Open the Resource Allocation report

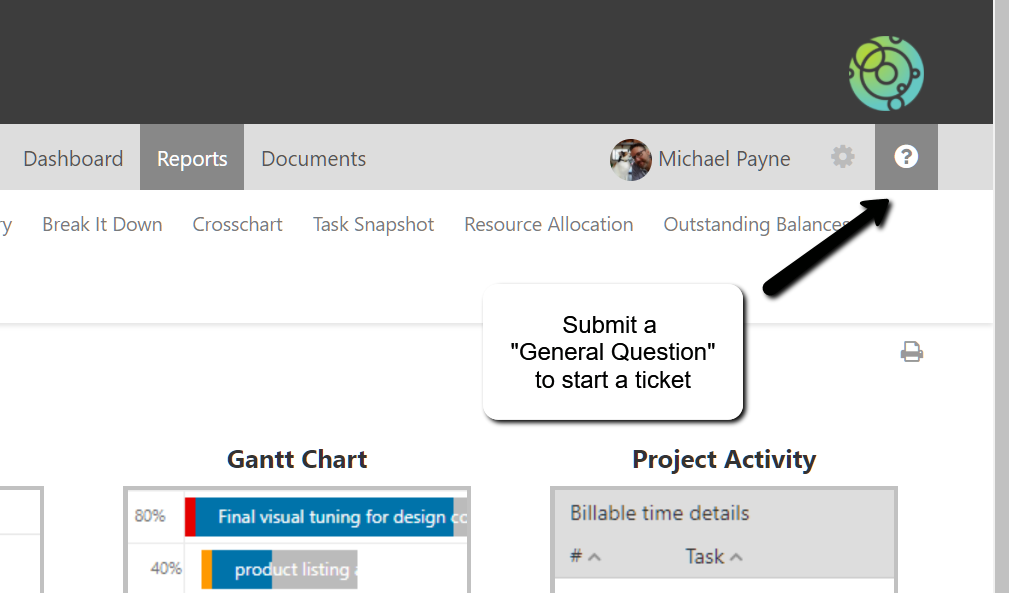548,225
